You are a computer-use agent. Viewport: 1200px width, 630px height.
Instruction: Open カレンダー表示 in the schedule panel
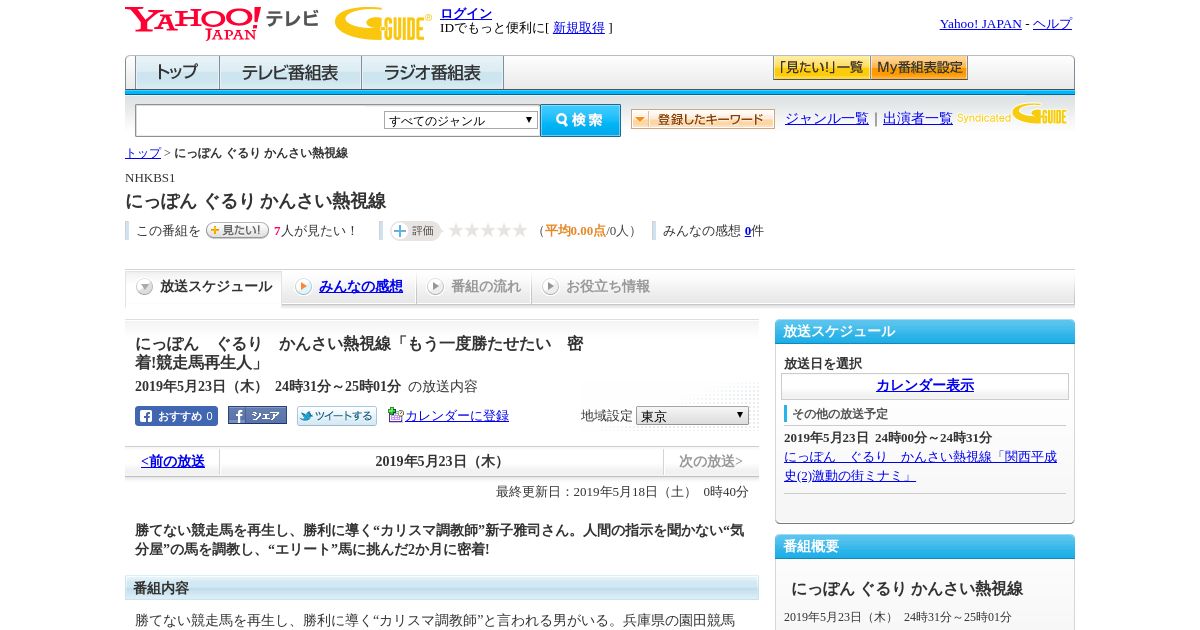(925, 386)
